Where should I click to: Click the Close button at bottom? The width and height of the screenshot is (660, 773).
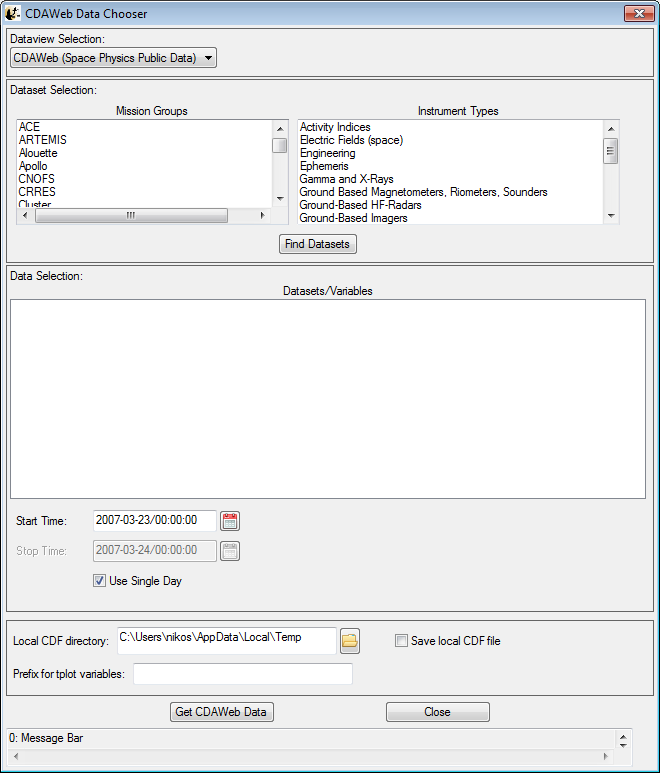click(437, 712)
